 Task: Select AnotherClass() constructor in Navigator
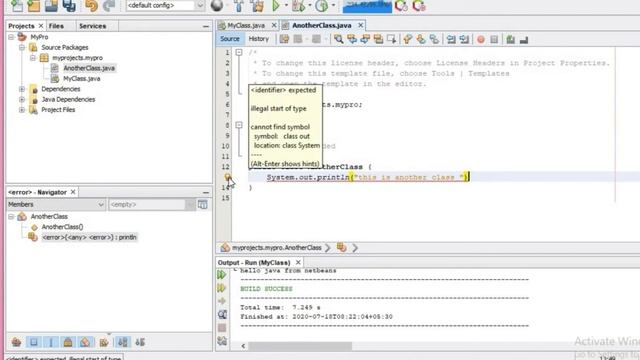click(62, 227)
